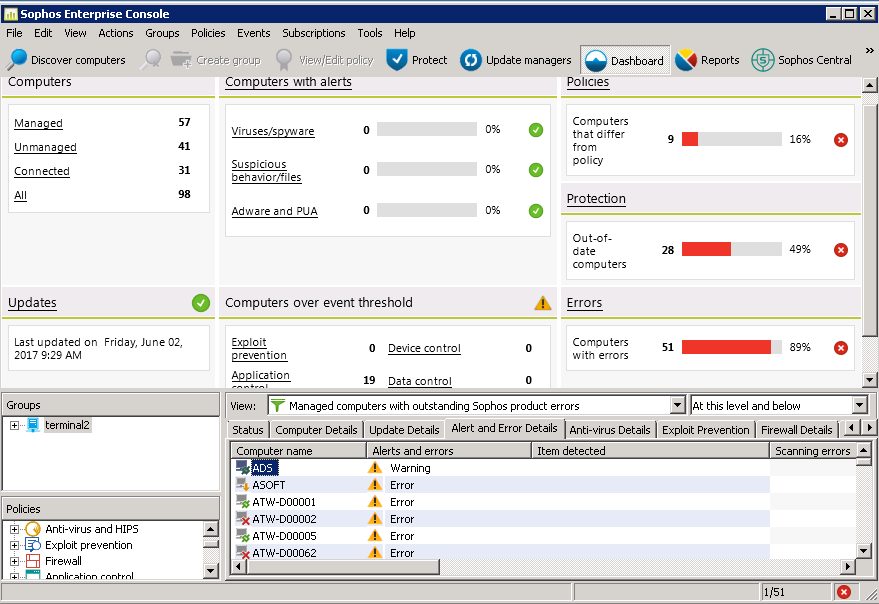Switch to the Update Details tab
The height and width of the screenshot is (604, 879).
[x=404, y=430]
